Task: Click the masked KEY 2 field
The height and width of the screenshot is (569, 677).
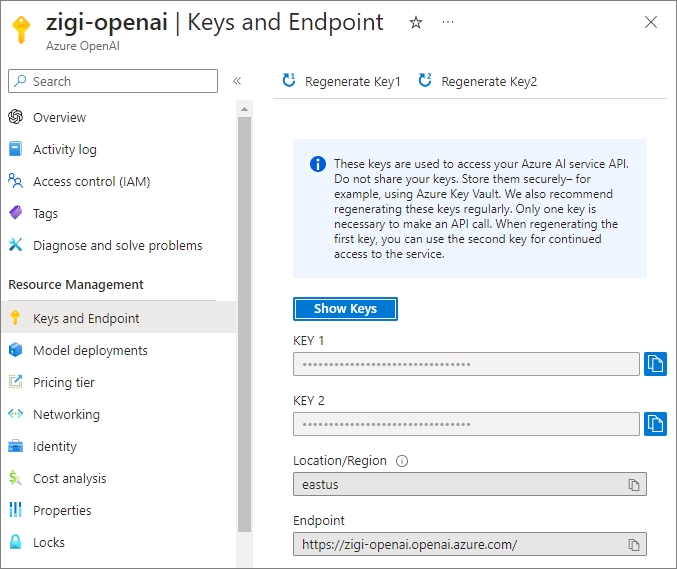Action: point(466,424)
